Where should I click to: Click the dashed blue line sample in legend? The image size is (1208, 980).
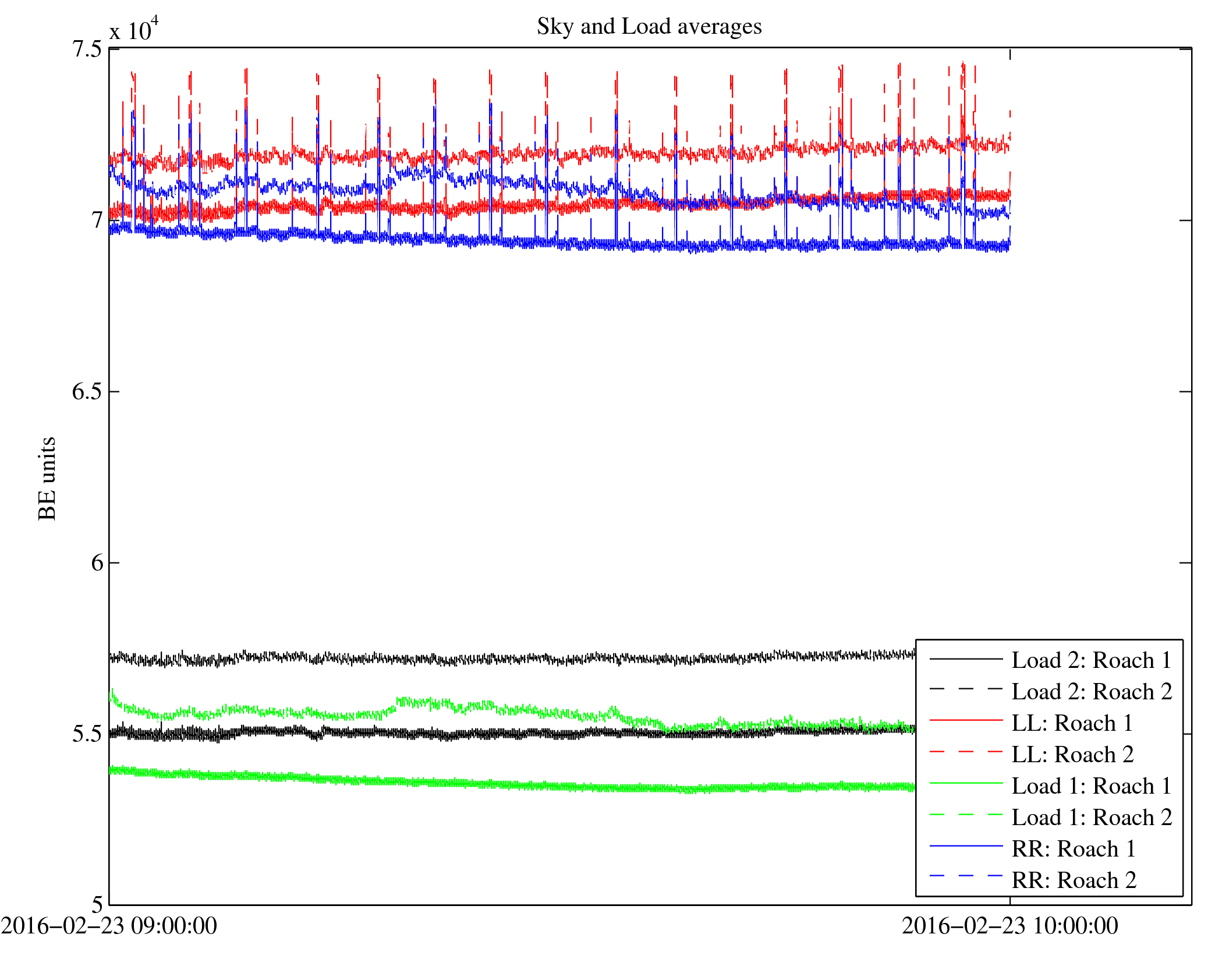click(x=966, y=876)
